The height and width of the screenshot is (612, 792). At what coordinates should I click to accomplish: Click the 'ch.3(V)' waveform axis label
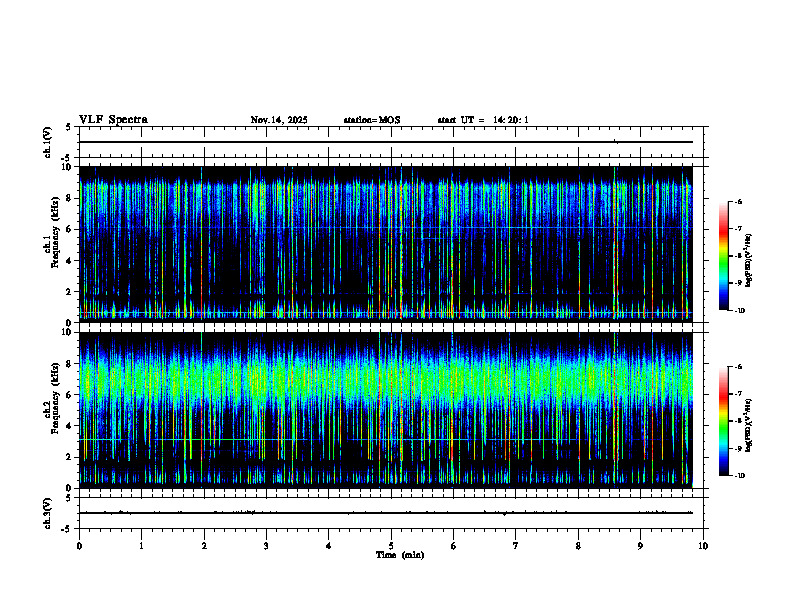pyautogui.click(x=47, y=513)
